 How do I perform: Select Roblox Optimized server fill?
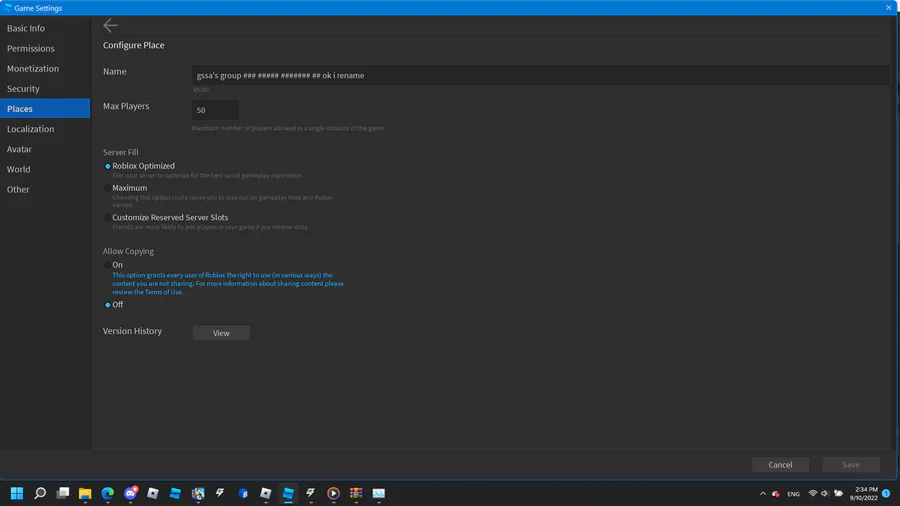(107, 166)
